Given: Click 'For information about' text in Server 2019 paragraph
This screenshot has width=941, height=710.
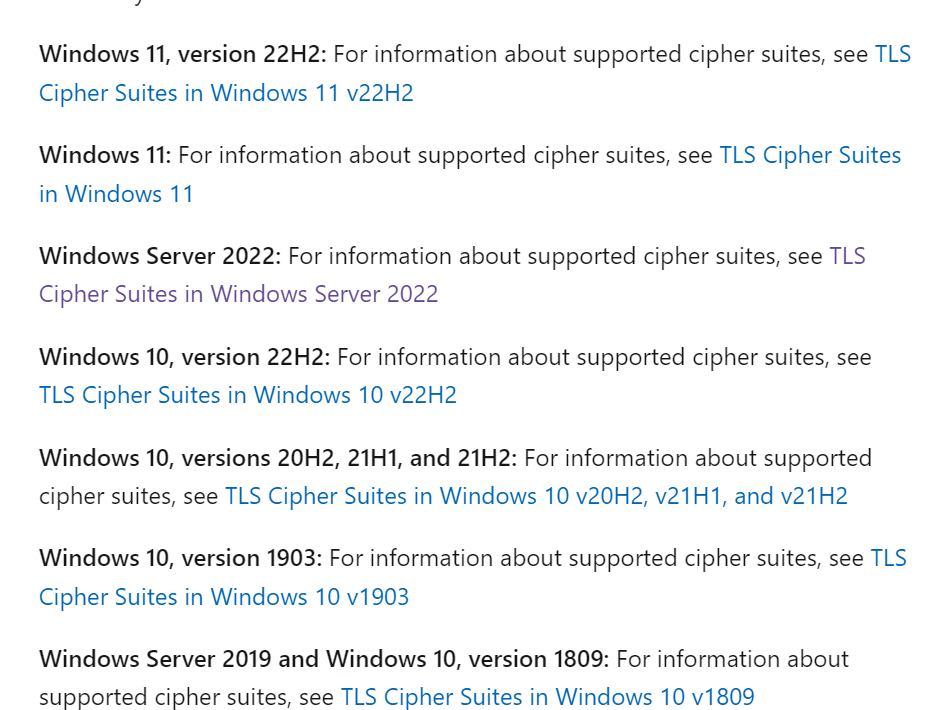Looking at the screenshot, I should [x=732, y=659].
